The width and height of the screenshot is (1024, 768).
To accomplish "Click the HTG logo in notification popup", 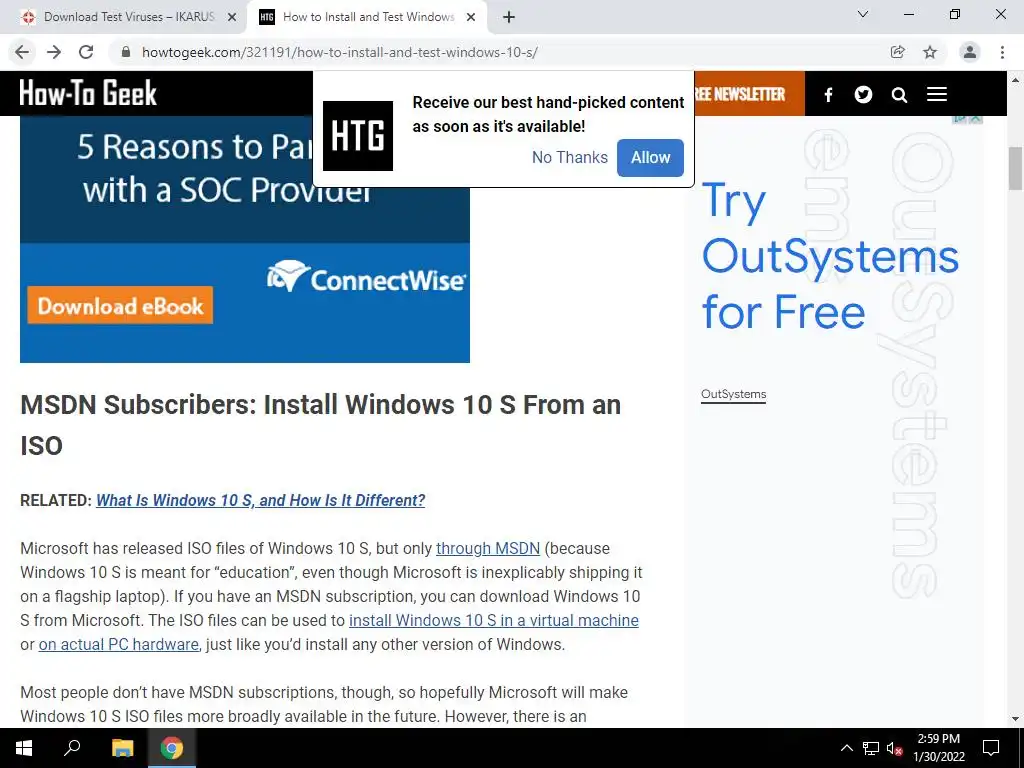I will (358, 136).
